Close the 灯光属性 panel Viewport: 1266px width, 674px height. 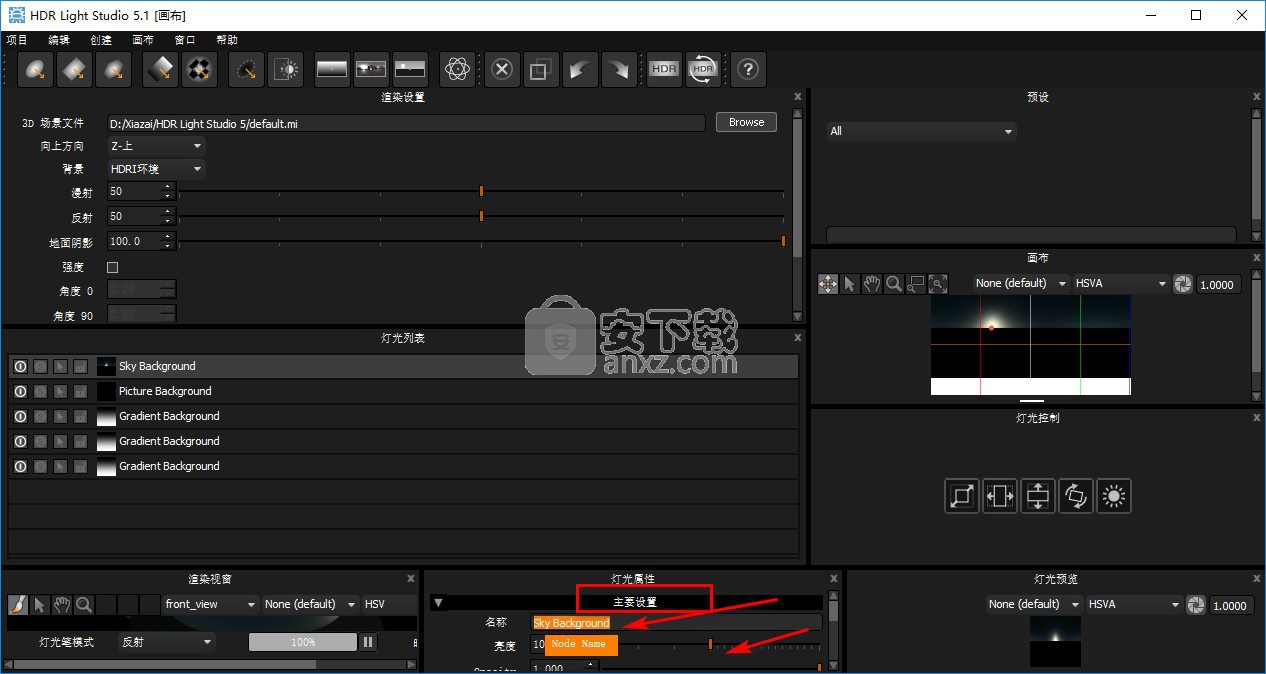(834, 578)
